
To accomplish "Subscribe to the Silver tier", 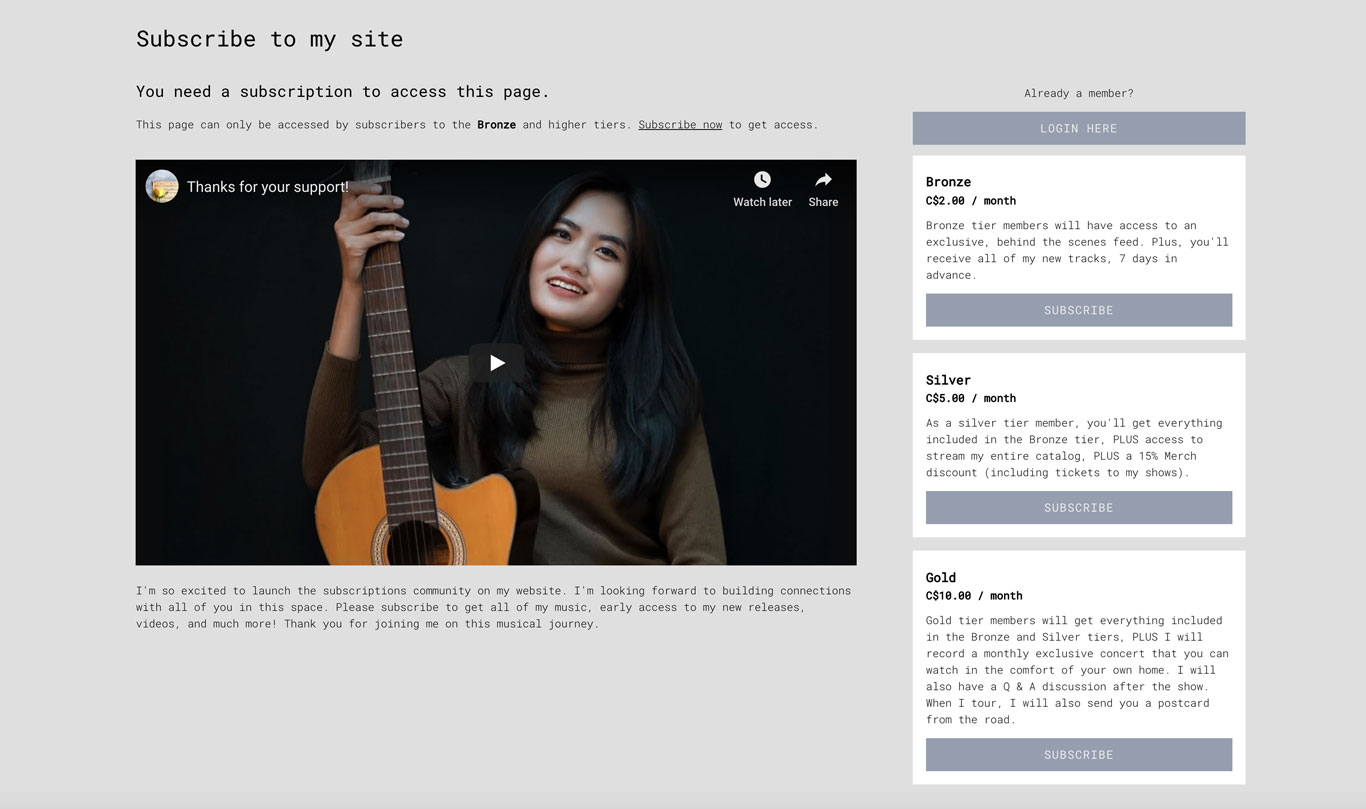I will coord(1079,507).
